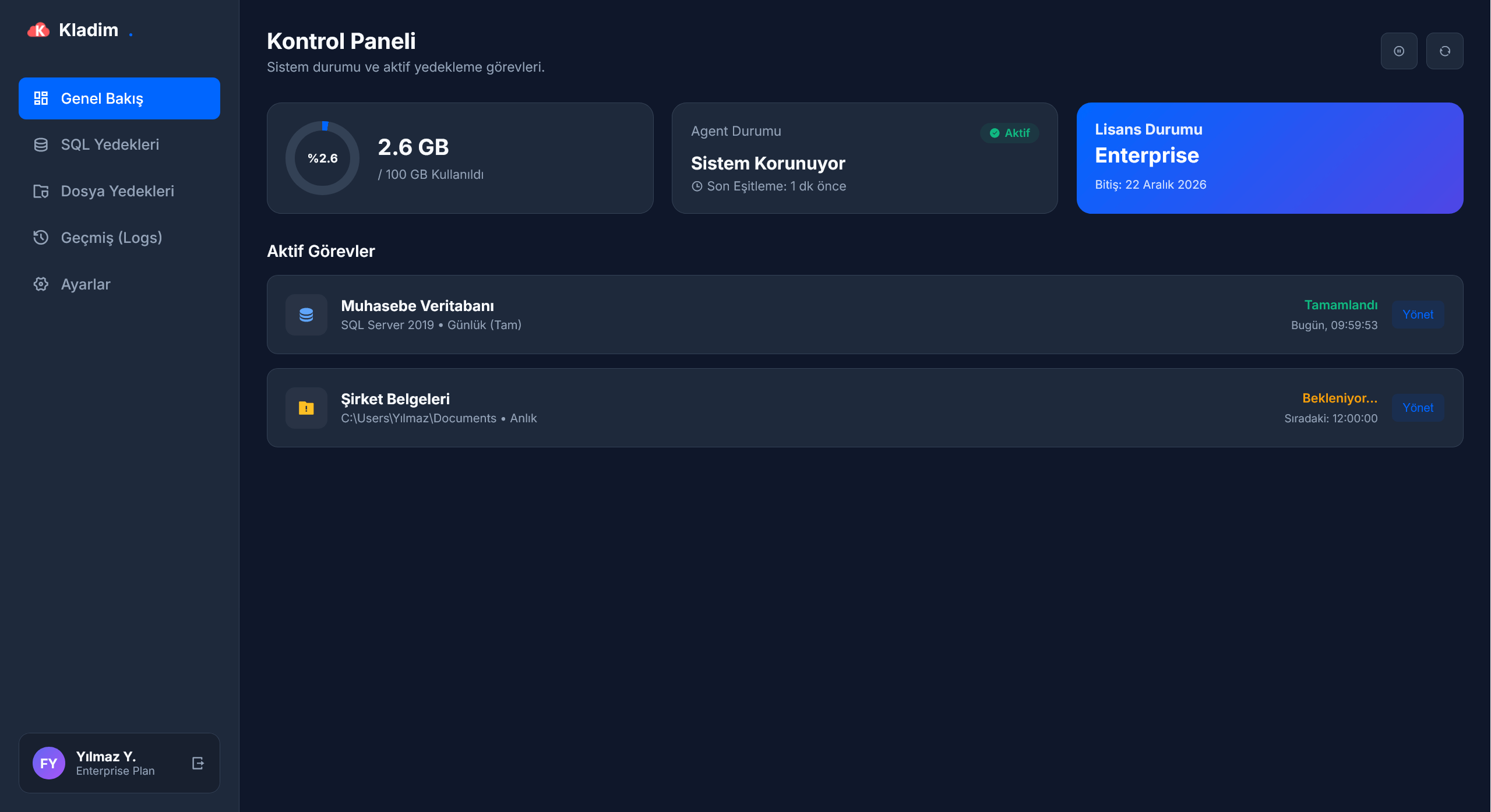Select the Genel Bakış sidebar icon
This screenshot has height=812, width=1491.
(x=41, y=98)
